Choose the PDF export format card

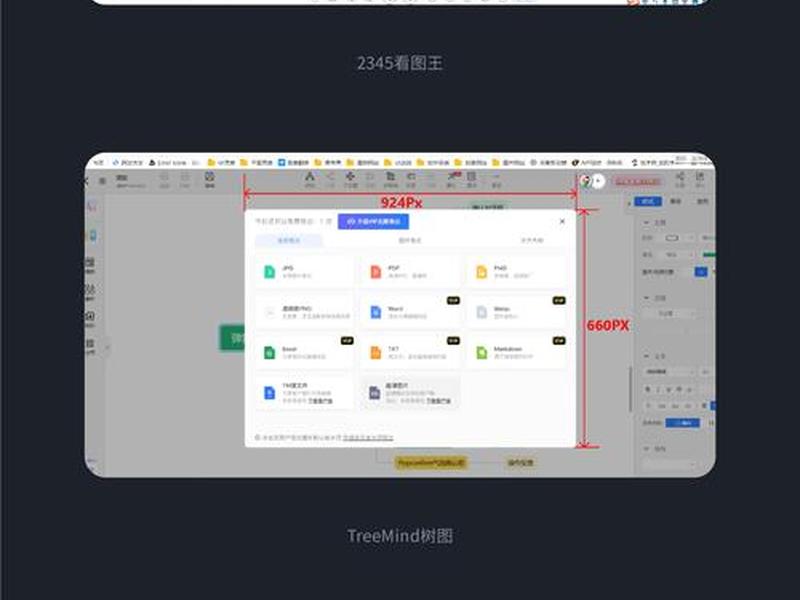tap(410, 272)
